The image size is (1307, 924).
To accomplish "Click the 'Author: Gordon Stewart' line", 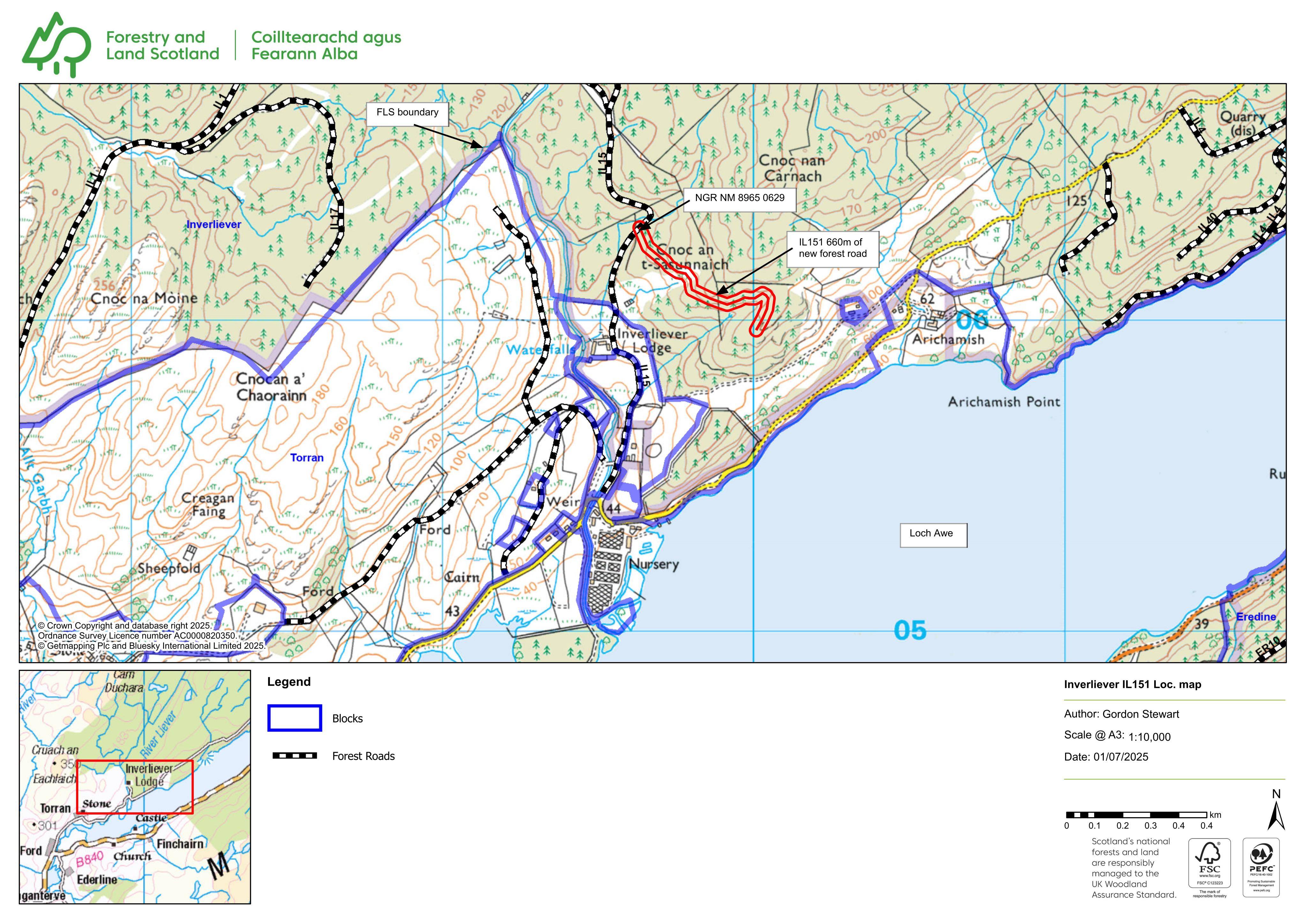I will coord(1121,714).
